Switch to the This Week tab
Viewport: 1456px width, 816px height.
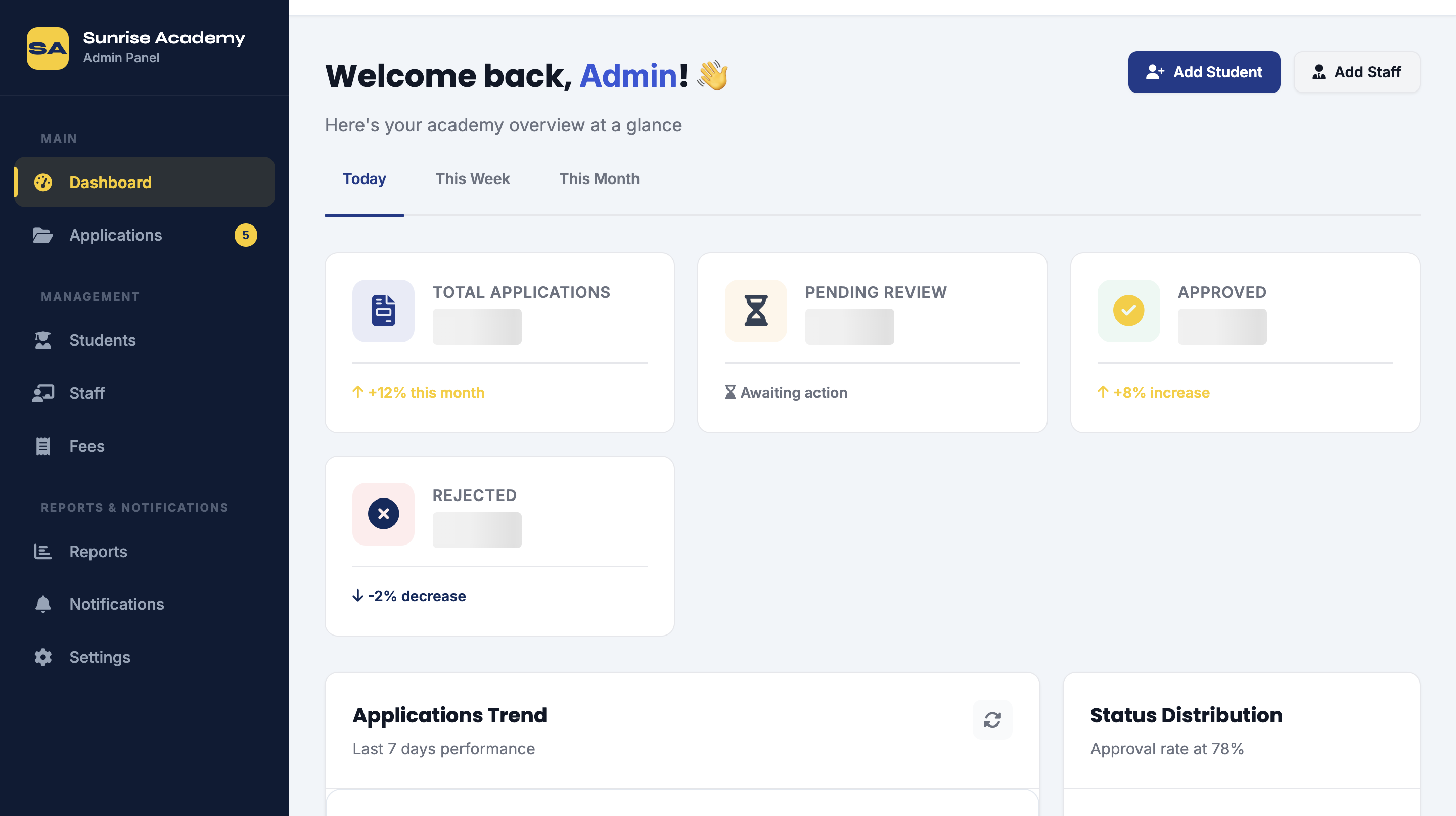pyautogui.click(x=473, y=178)
